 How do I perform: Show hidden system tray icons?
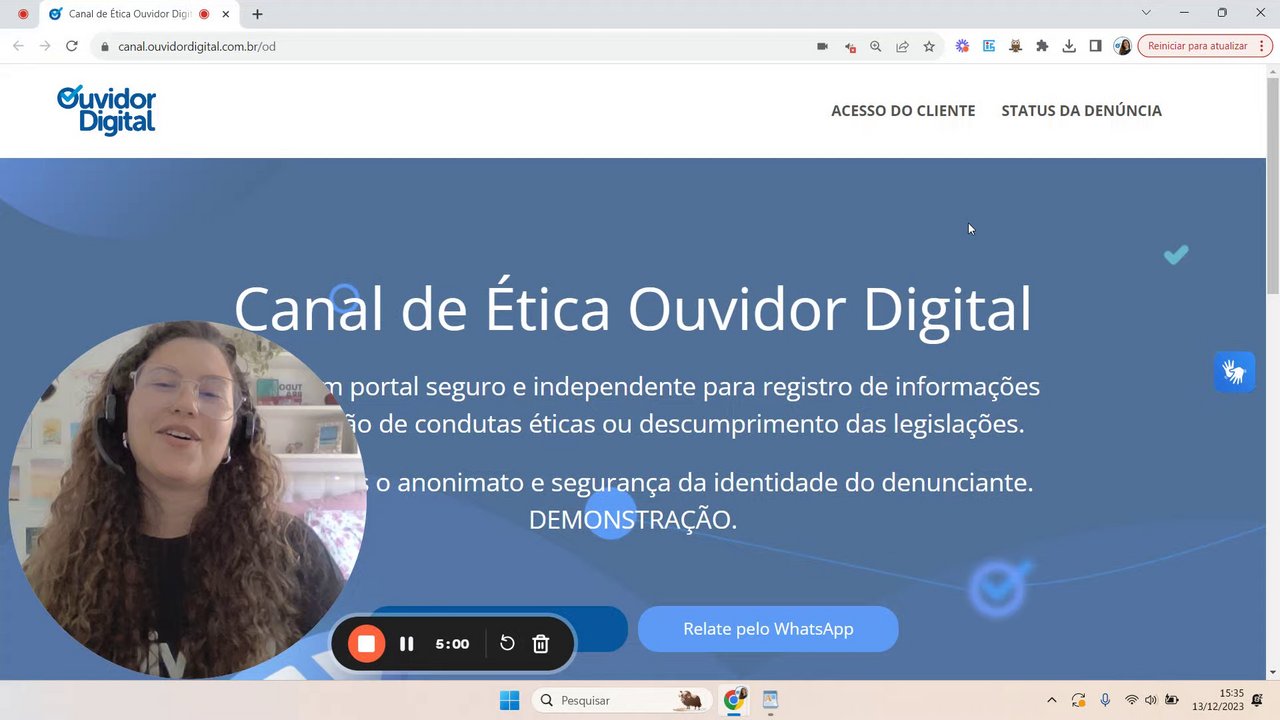click(x=1051, y=700)
